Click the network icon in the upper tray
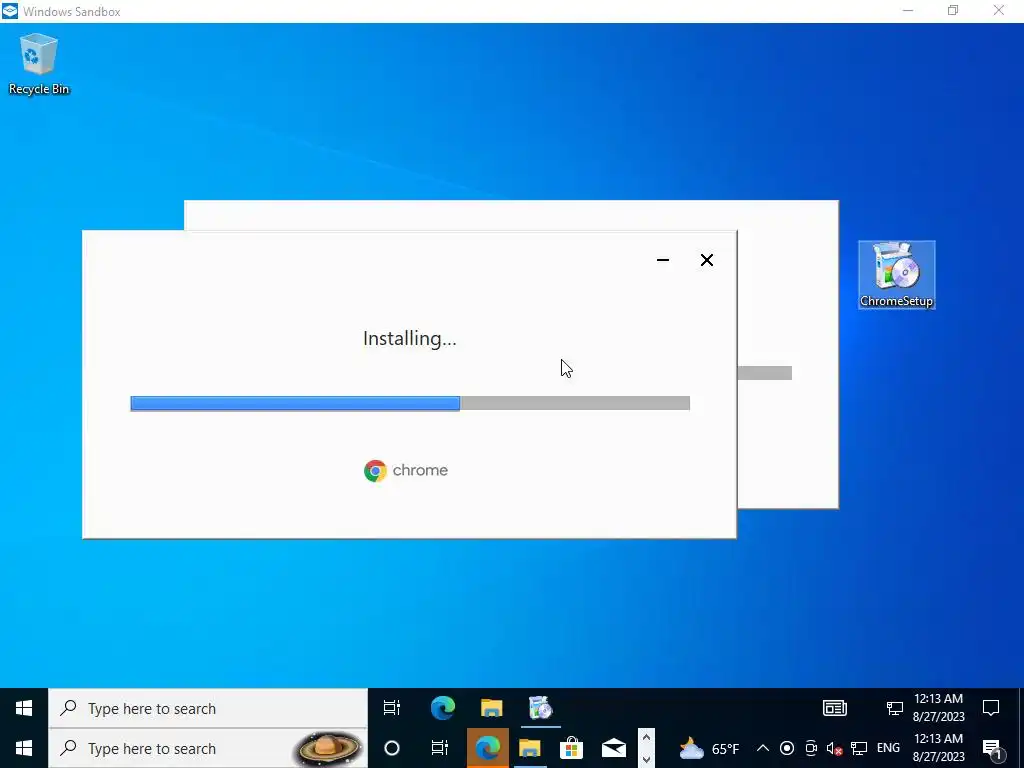This screenshot has height=768, width=1024. pos(894,708)
